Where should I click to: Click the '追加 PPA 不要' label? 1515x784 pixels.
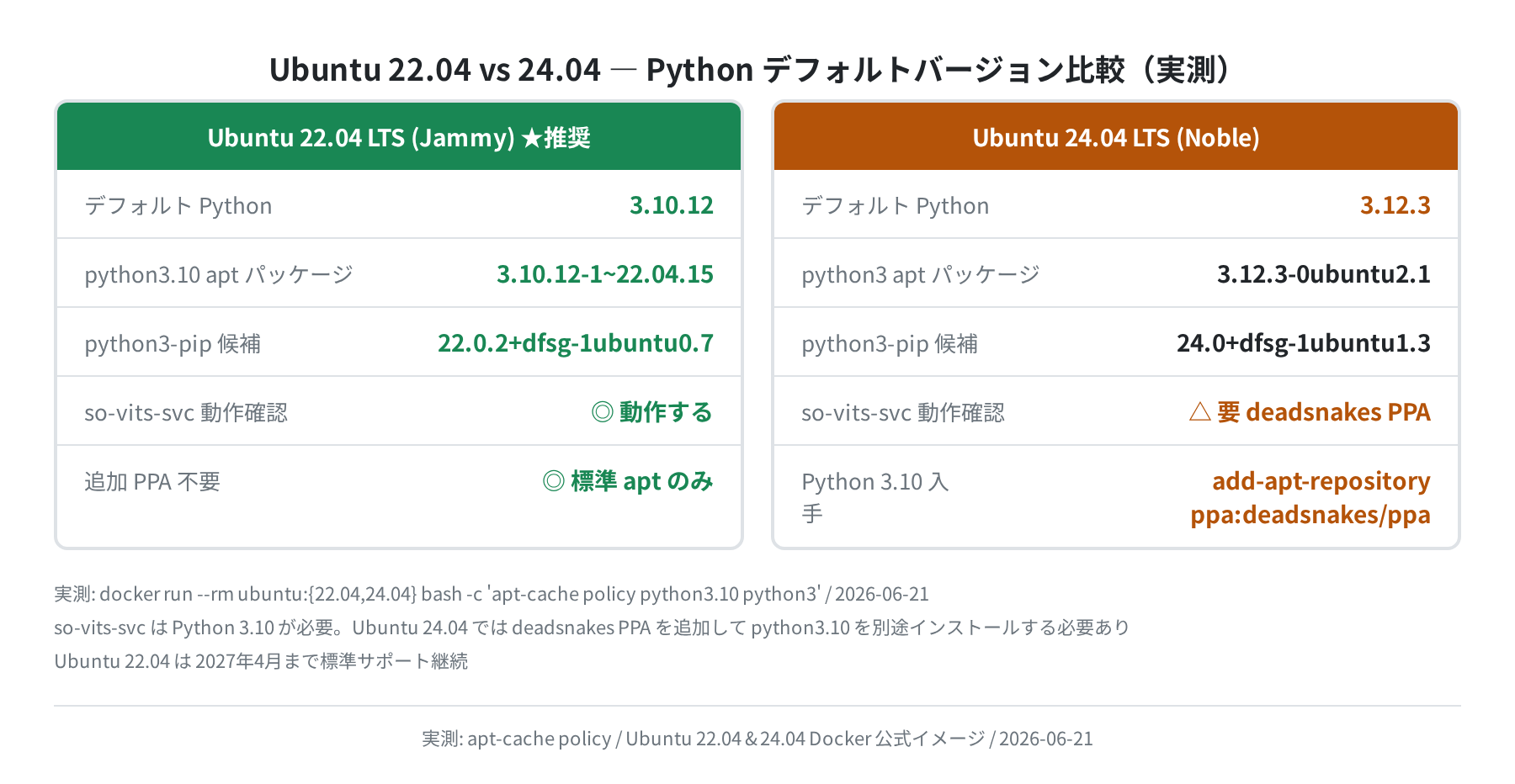[152, 481]
